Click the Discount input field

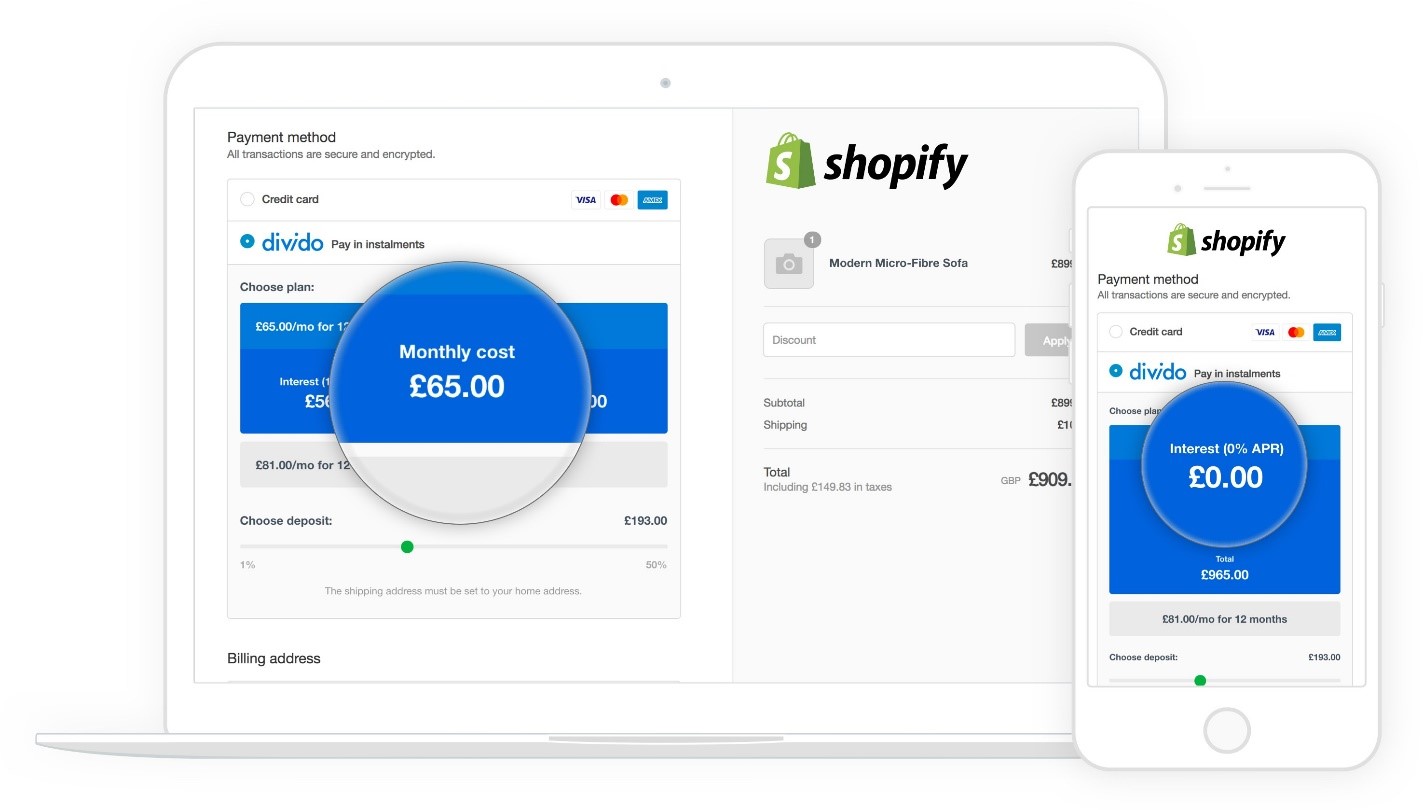889,340
